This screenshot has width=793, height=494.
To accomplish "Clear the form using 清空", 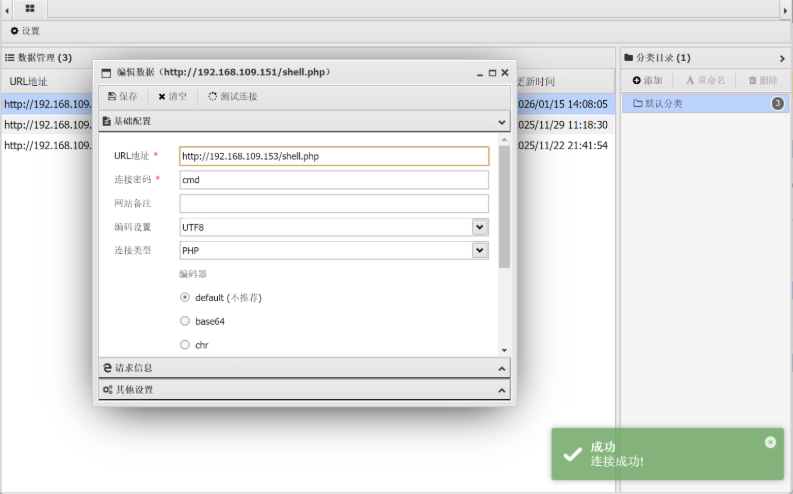I will point(172,96).
